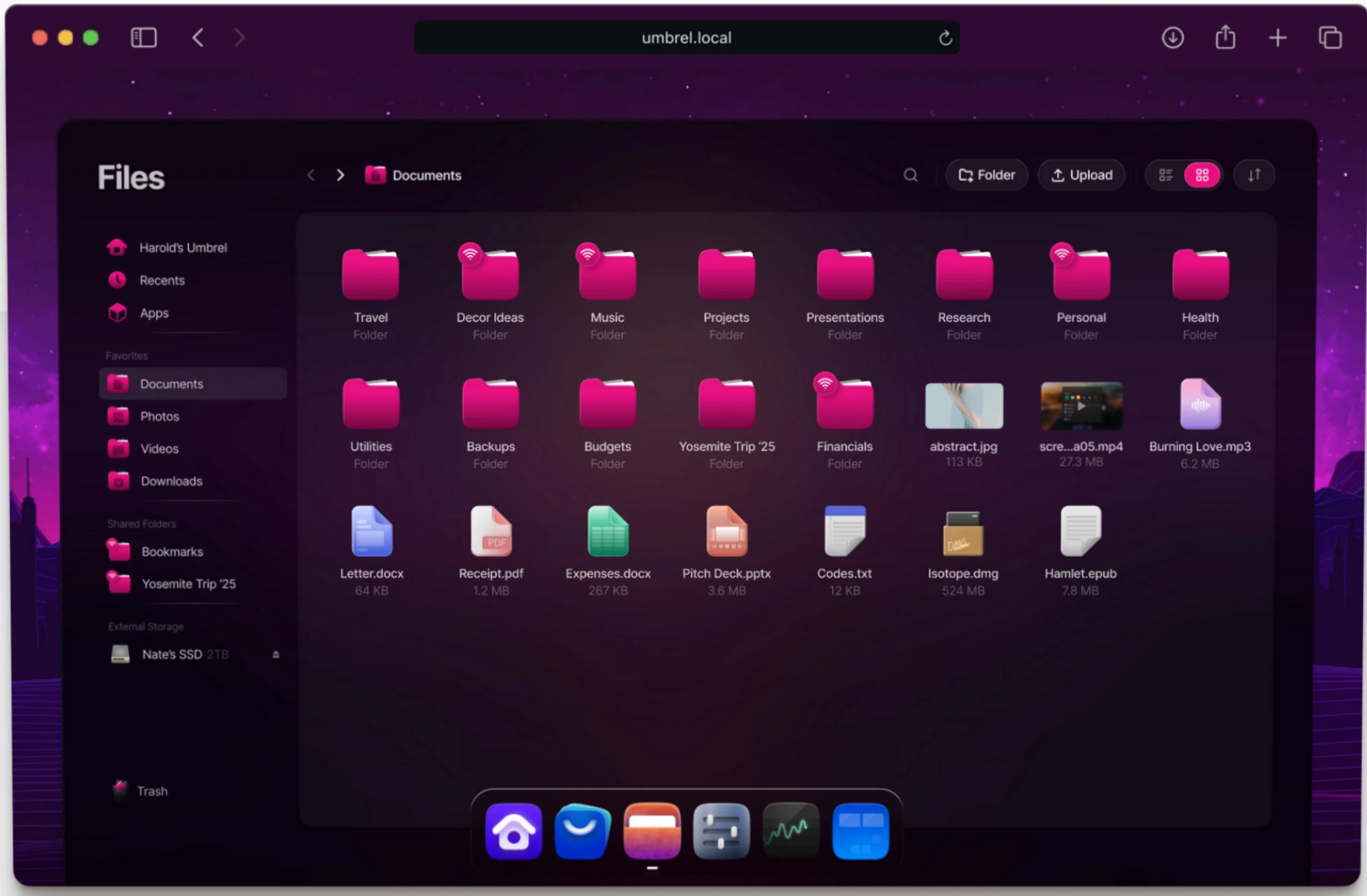Open the Live Usage graph dock icon
The height and width of the screenshot is (896, 1367).
[790, 831]
